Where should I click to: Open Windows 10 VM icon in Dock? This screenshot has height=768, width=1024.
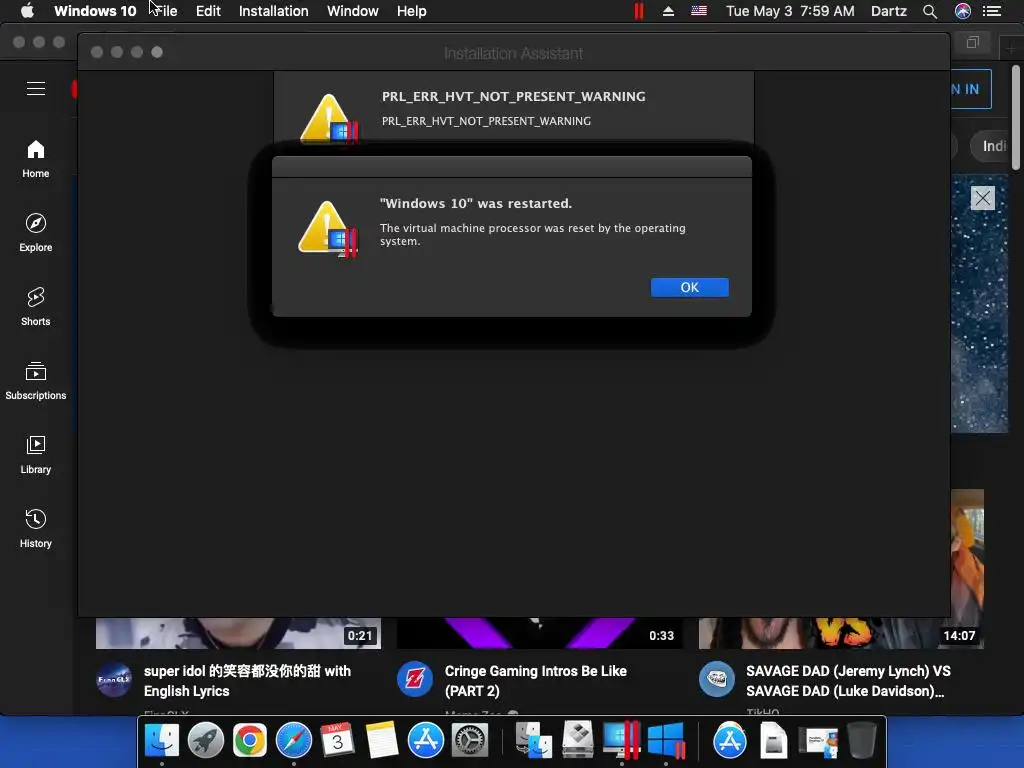(x=667, y=741)
